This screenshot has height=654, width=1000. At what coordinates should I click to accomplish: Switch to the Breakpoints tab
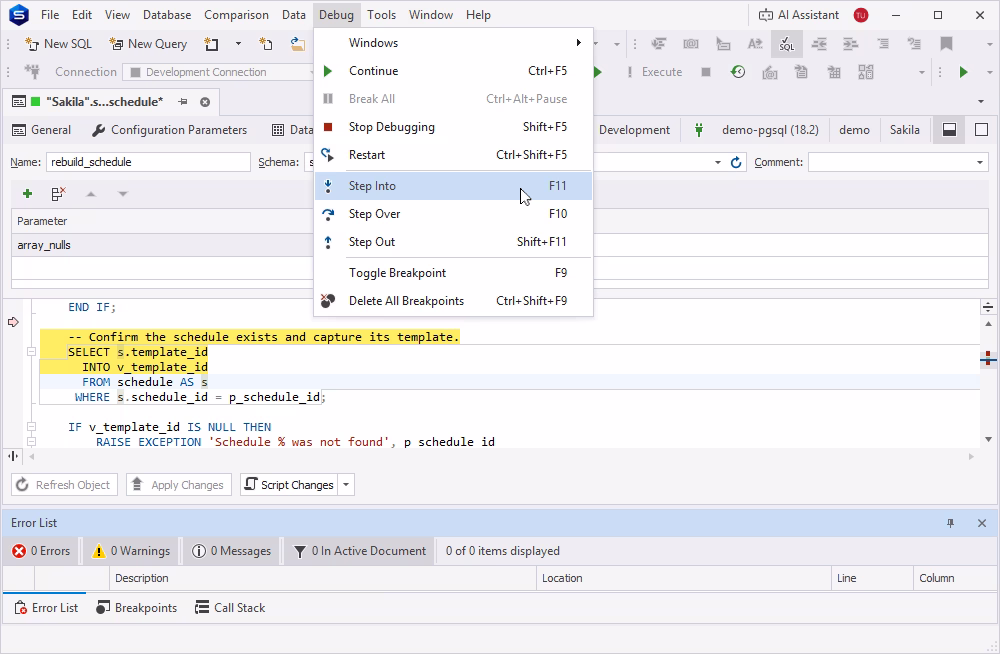[x=136, y=608]
